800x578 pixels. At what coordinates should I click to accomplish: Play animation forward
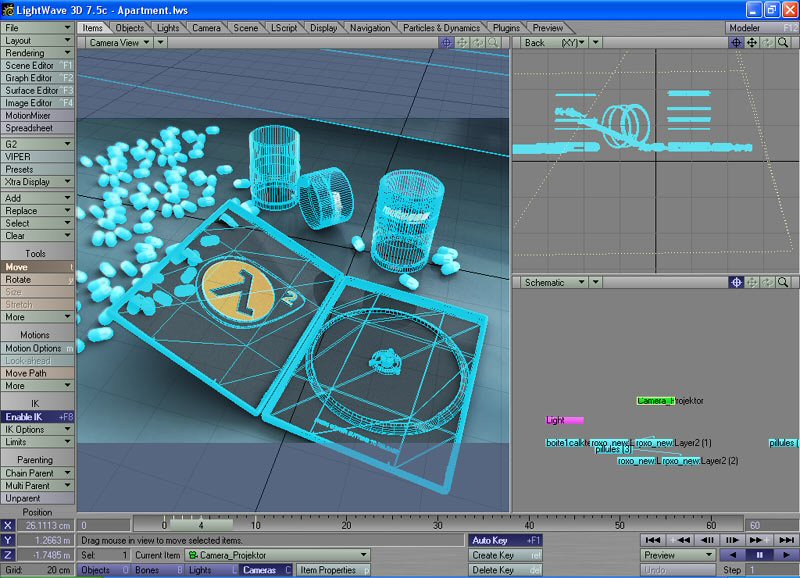786,555
